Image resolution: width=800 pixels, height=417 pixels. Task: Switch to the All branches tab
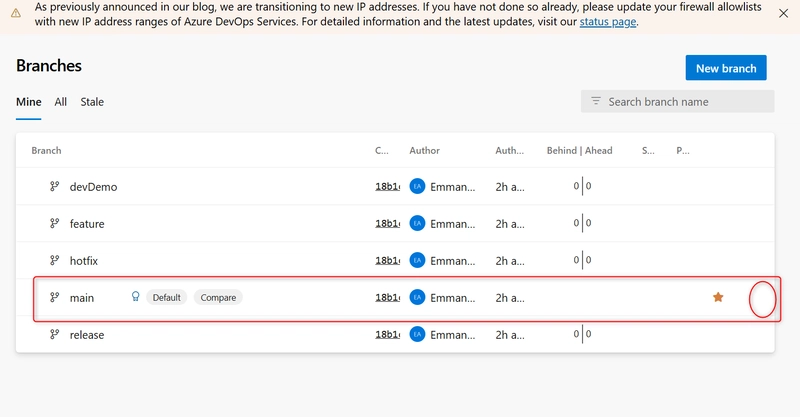point(61,102)
